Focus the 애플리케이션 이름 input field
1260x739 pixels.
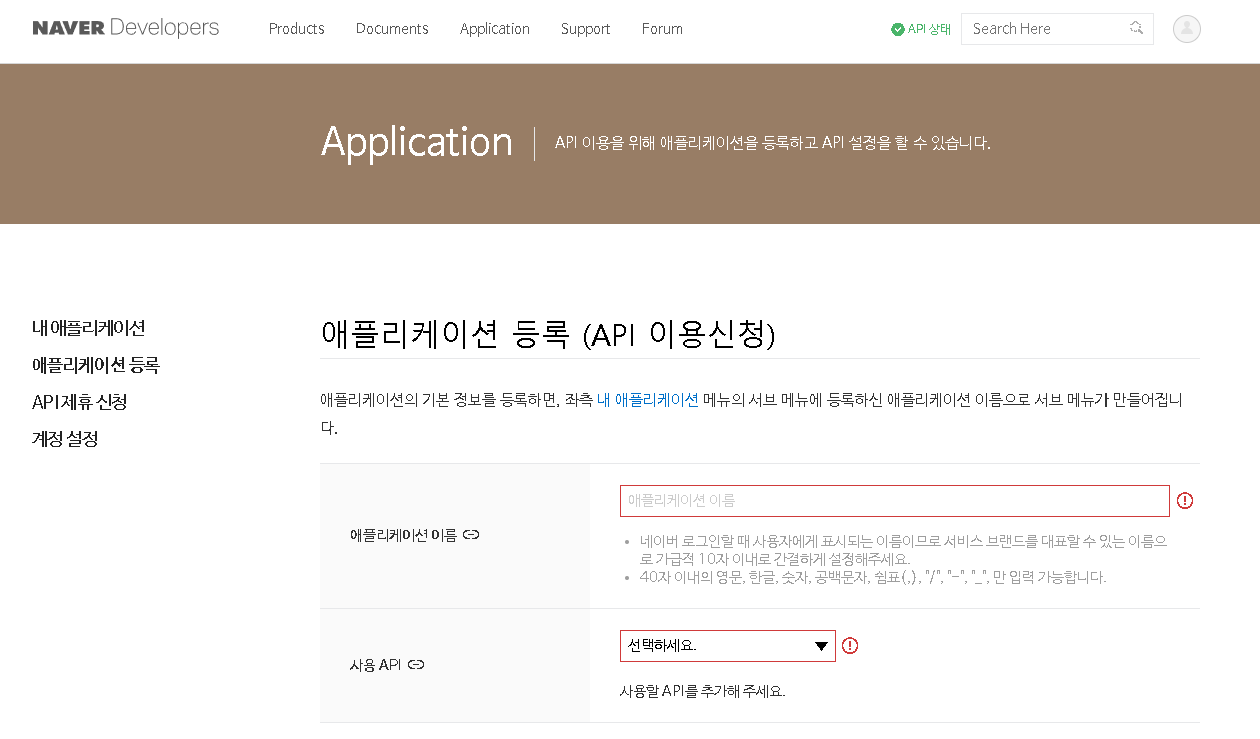point(895,501)
